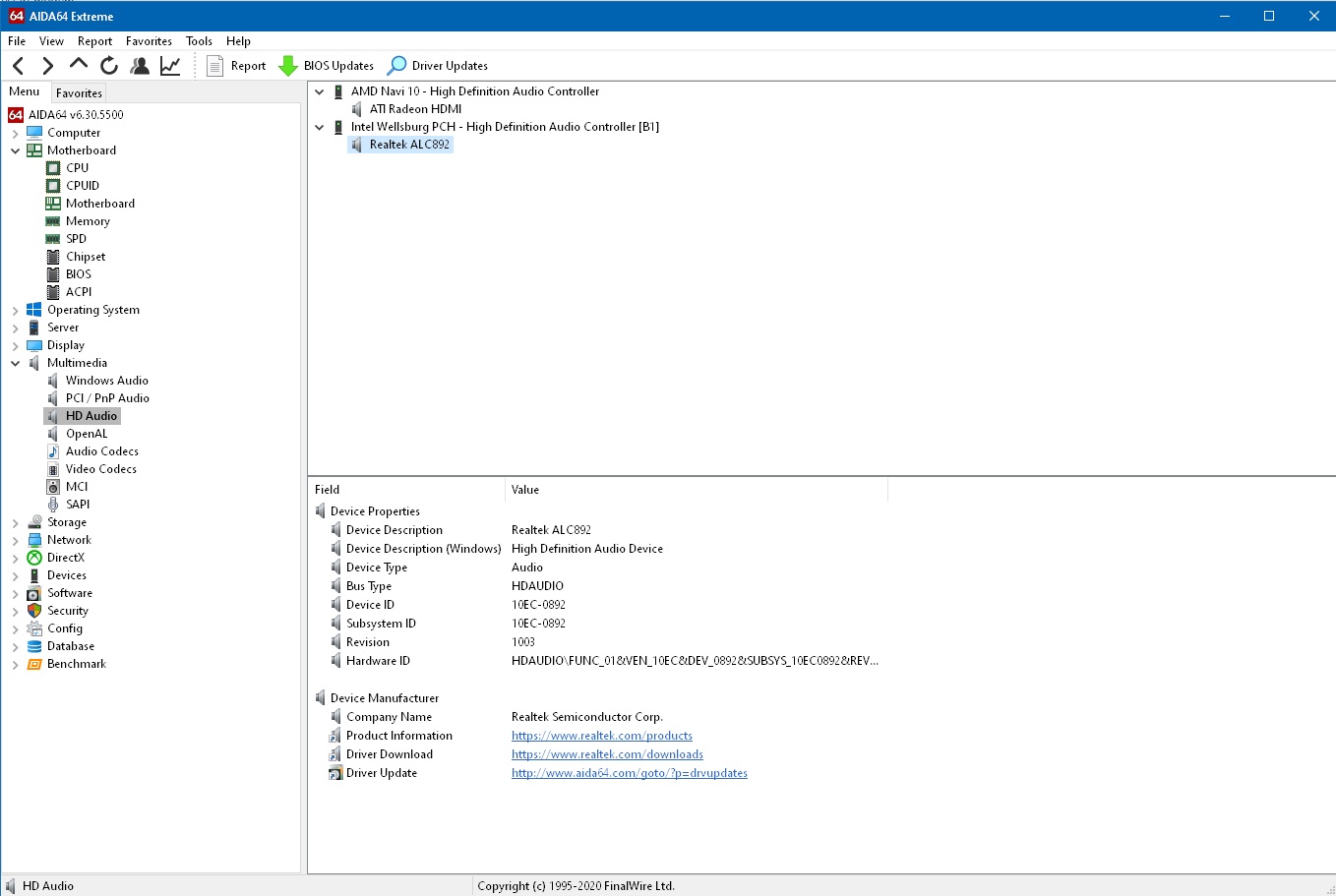Select Realtek ALC892 device in list
The height and width of the screenshot is (896, 1336).
click(x=409, y=145)
